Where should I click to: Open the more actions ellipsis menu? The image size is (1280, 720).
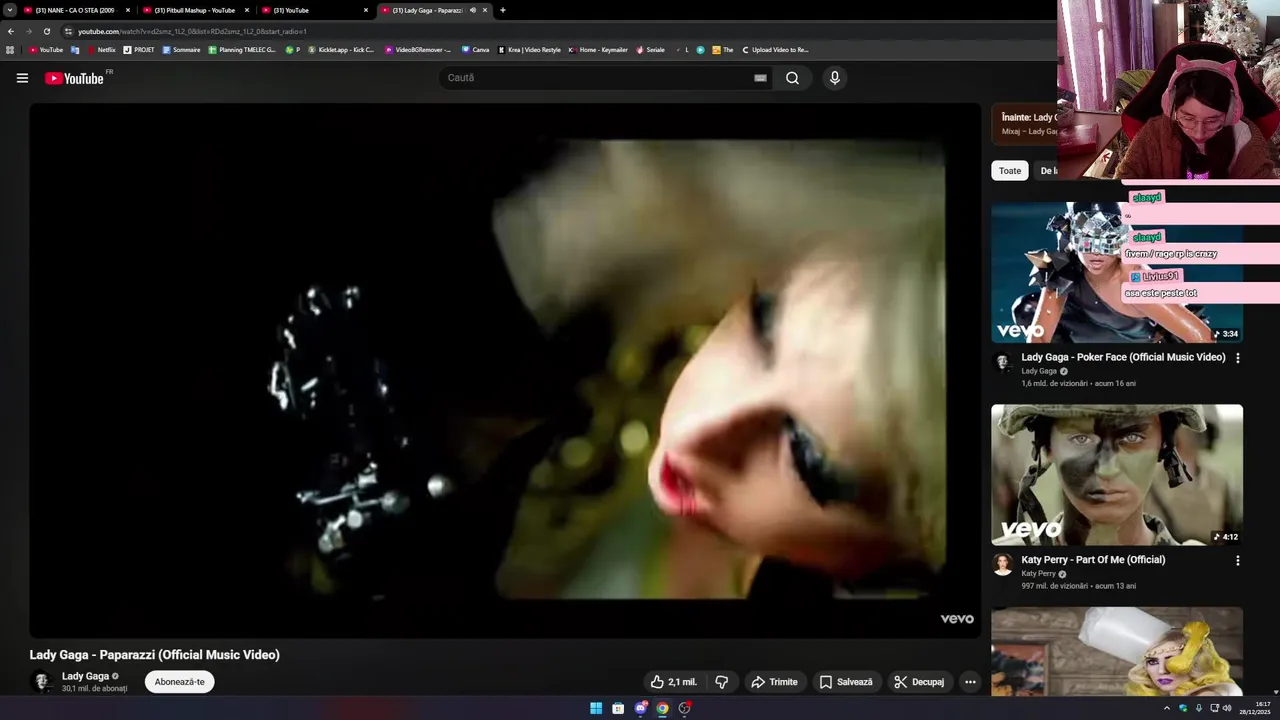[969, 682]
